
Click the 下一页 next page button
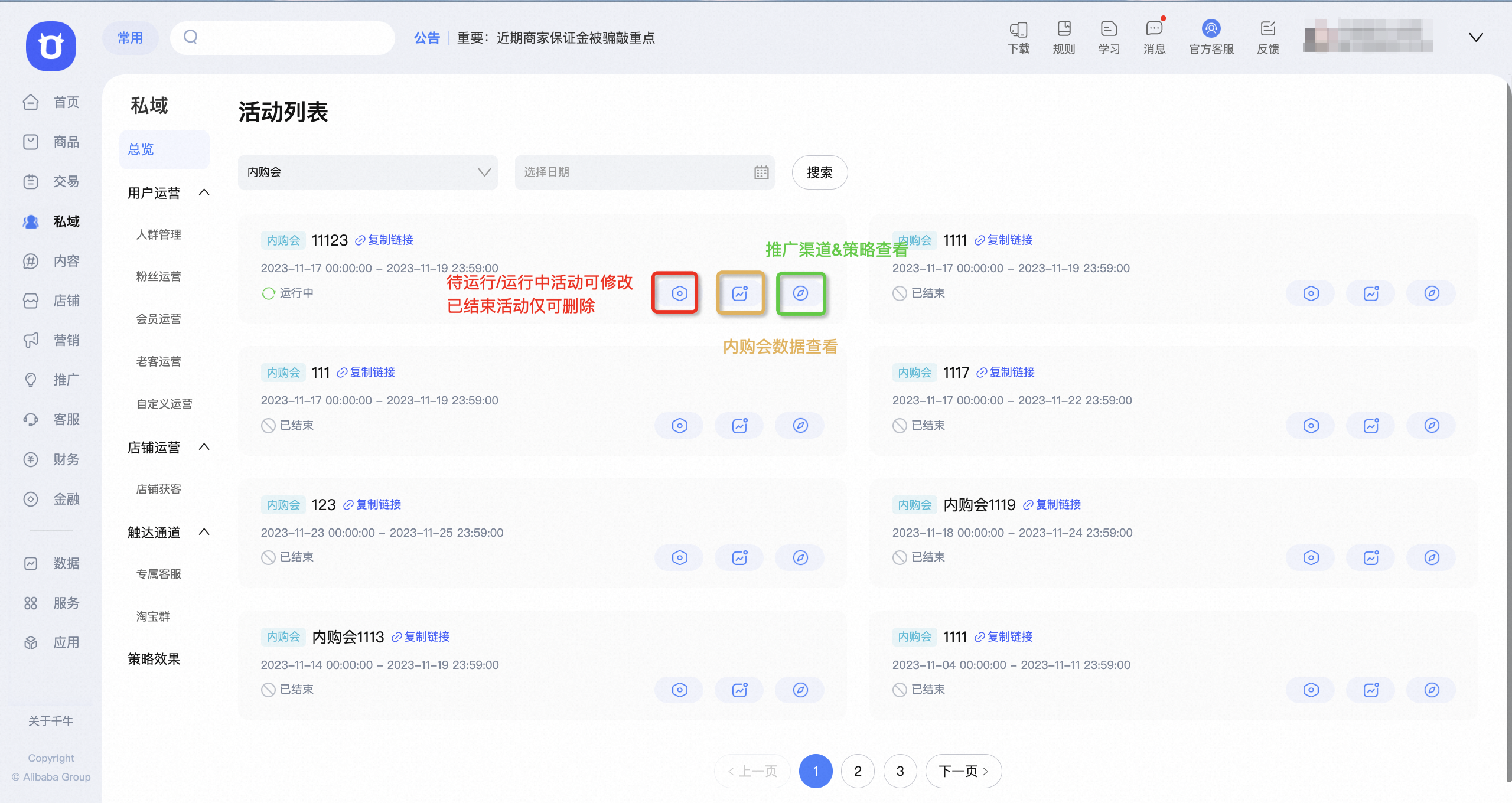pyautogui.click(x=964, y=771)
